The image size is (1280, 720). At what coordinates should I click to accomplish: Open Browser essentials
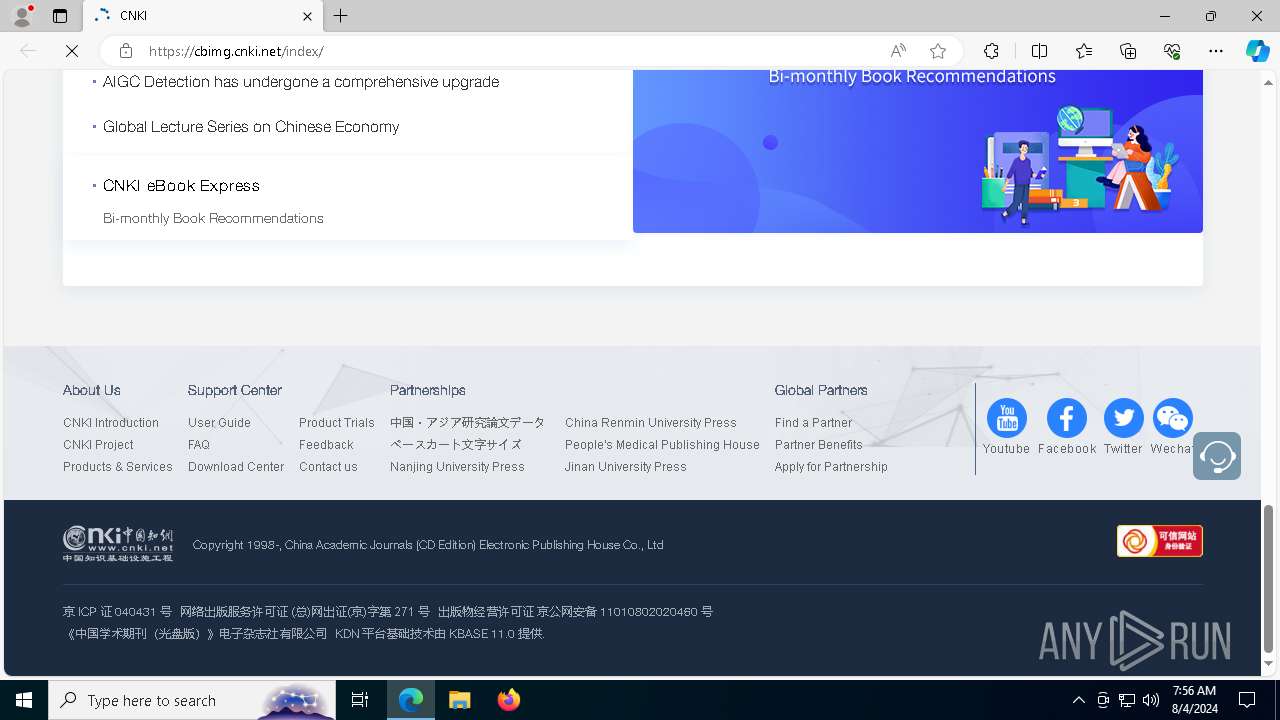pyautogui.click(x=1172, y=51)
